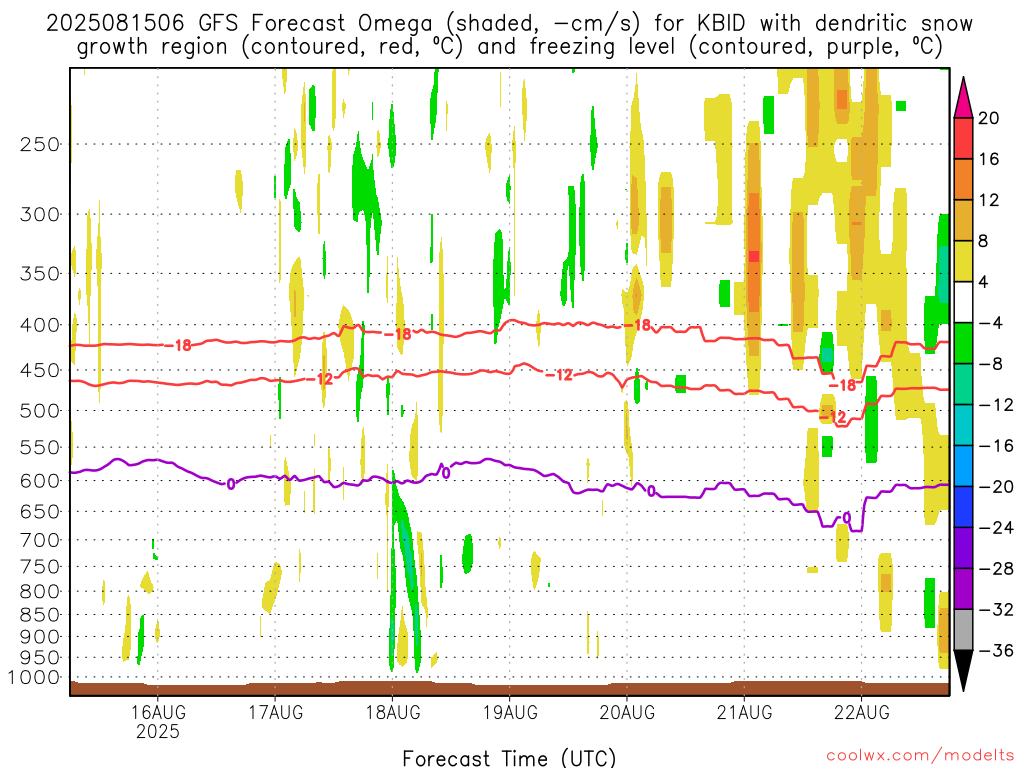Image resolution: width=1024 pixels, height=768 pixels.
Task: Click the -12 red contour label near 17AUG
Action: (321, 379)
